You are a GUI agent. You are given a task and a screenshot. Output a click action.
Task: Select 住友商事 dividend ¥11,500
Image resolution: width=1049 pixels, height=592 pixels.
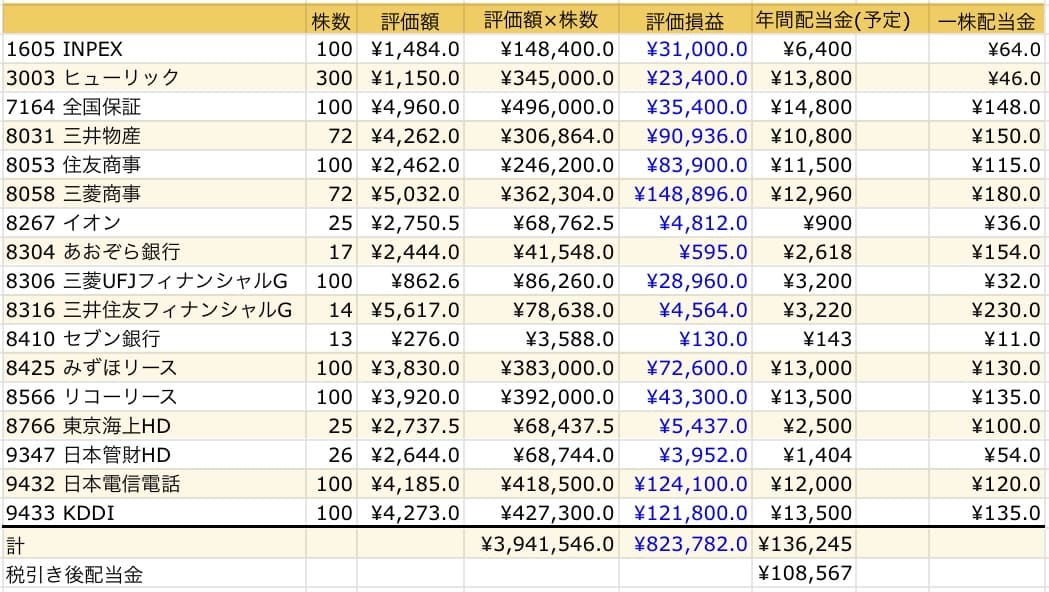[803, 165]
